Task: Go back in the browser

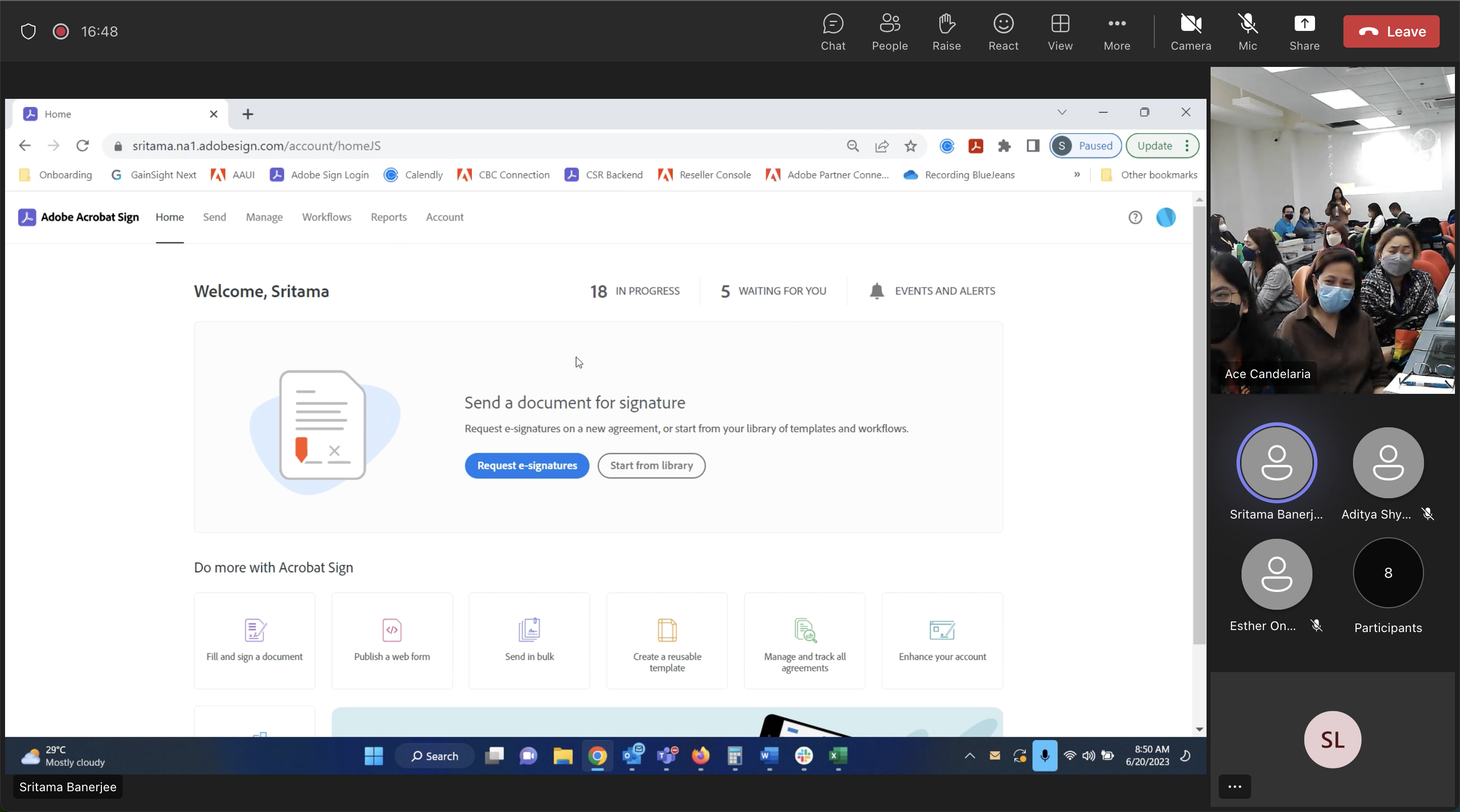Action: [24, 145]
